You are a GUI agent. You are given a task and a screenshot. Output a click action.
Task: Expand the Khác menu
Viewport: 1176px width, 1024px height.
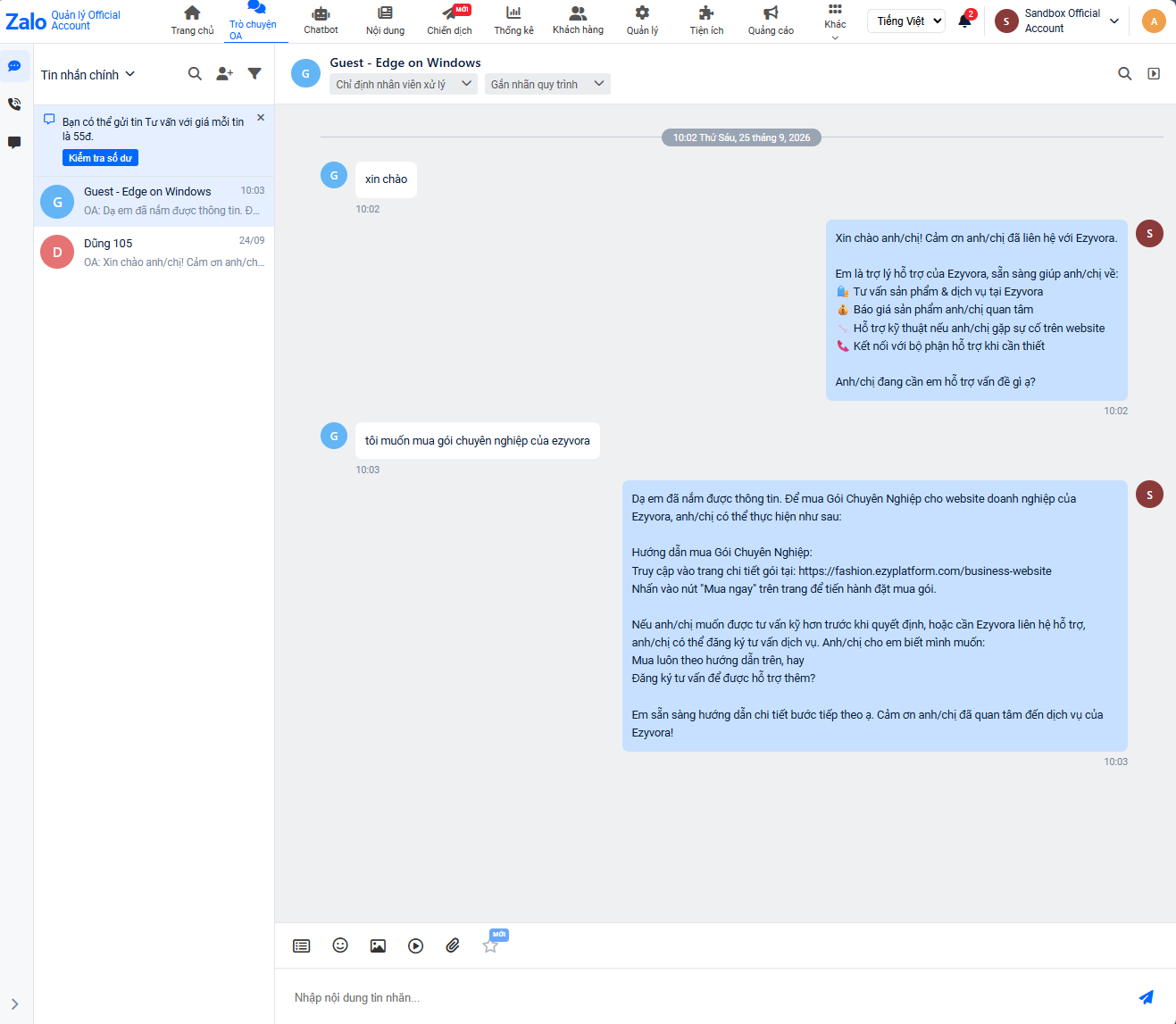[835, 21]
